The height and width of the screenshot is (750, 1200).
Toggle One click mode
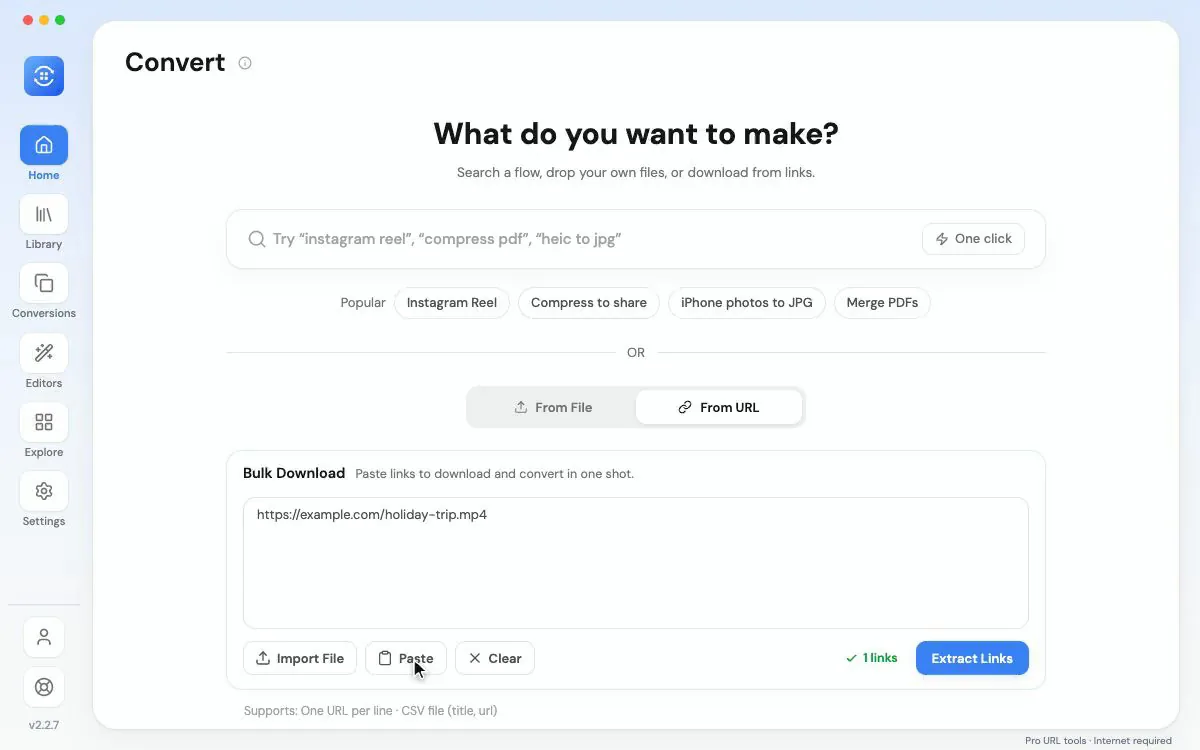(x=973, y=239)
